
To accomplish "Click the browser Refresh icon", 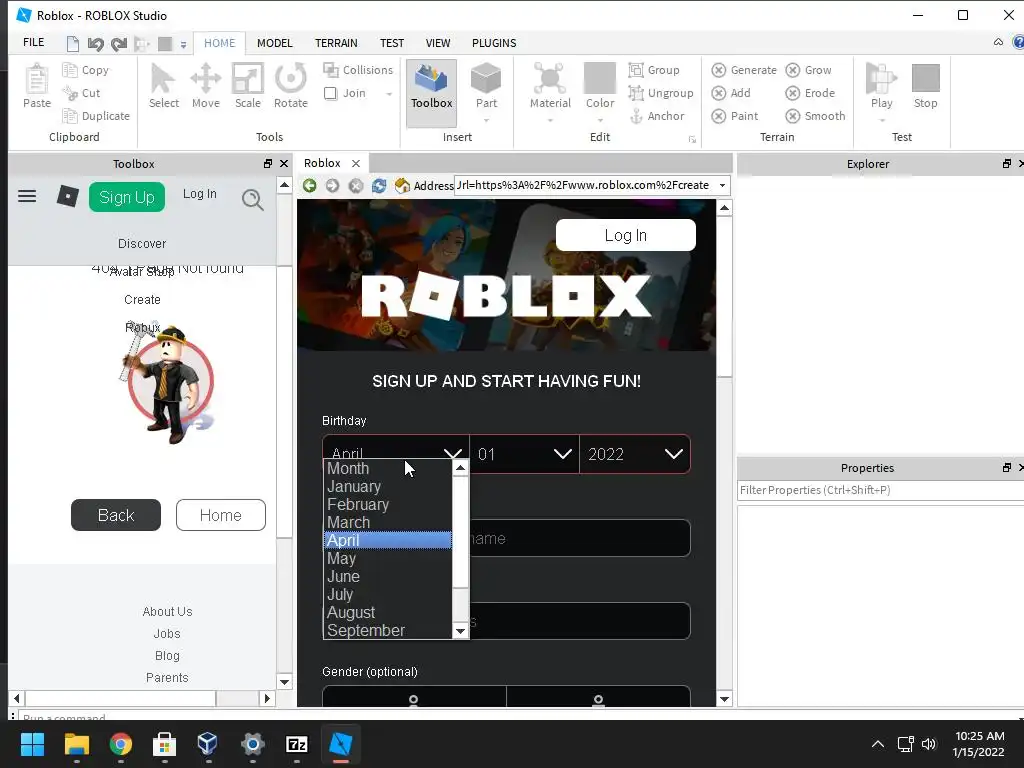I will pyautogui.click(x=379, y=185).
